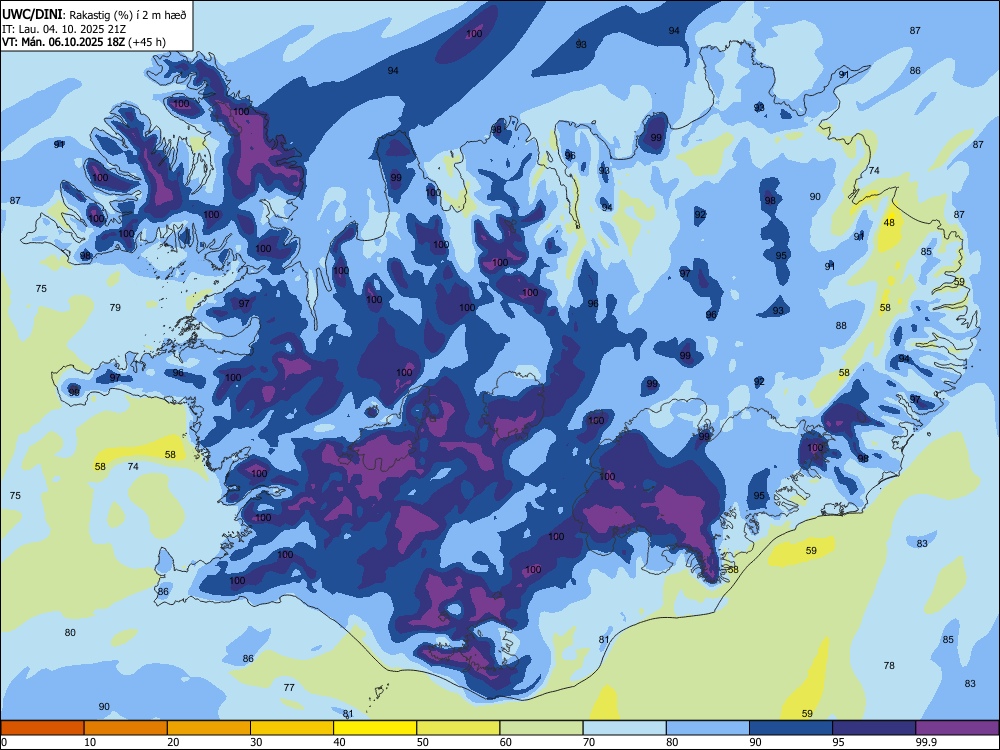Screen dimensions: 1000x750
Task: Click the 78 humidity value on the map
Action: click(889, 665)
